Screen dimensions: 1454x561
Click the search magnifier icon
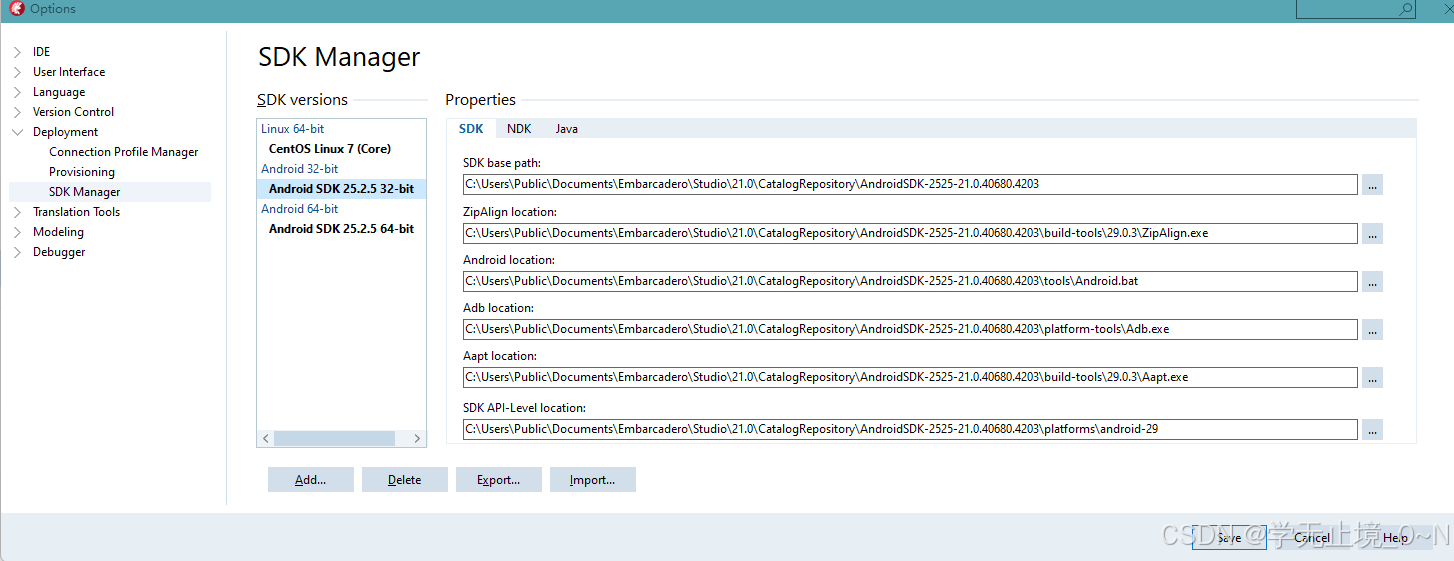tap(1406, 9)
